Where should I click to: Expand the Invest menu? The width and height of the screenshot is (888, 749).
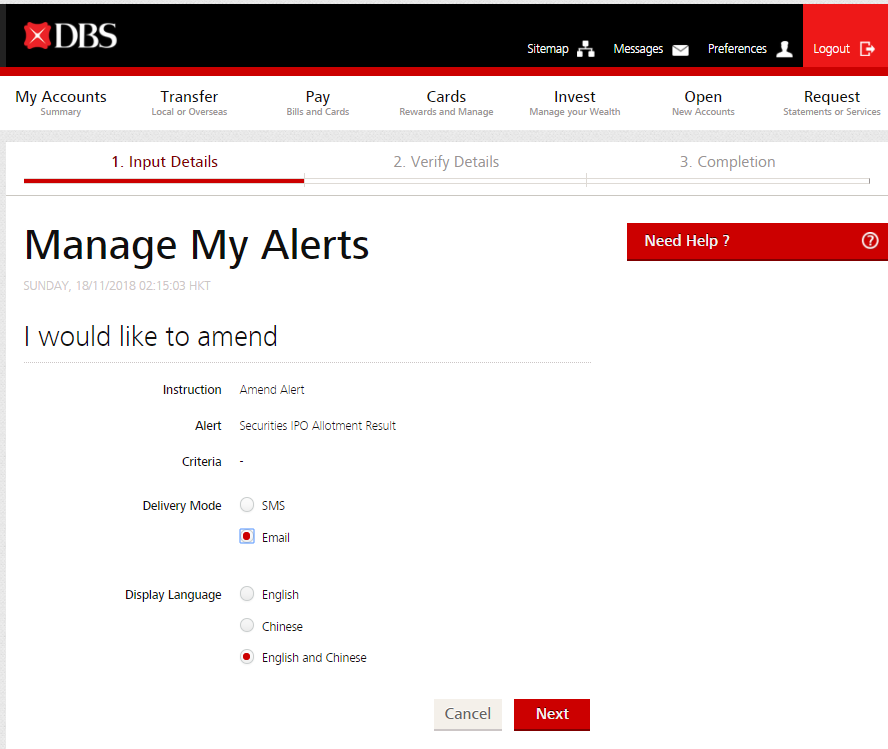pos(575,102)
